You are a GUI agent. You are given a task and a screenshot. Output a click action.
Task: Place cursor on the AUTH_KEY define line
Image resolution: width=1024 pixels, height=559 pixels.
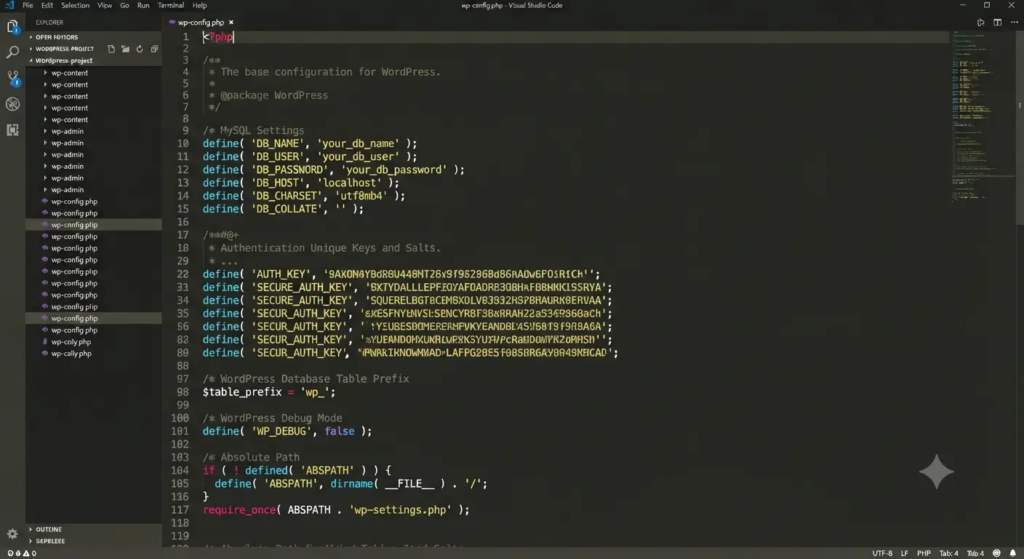pyautogui.click(x=401, y=274)
